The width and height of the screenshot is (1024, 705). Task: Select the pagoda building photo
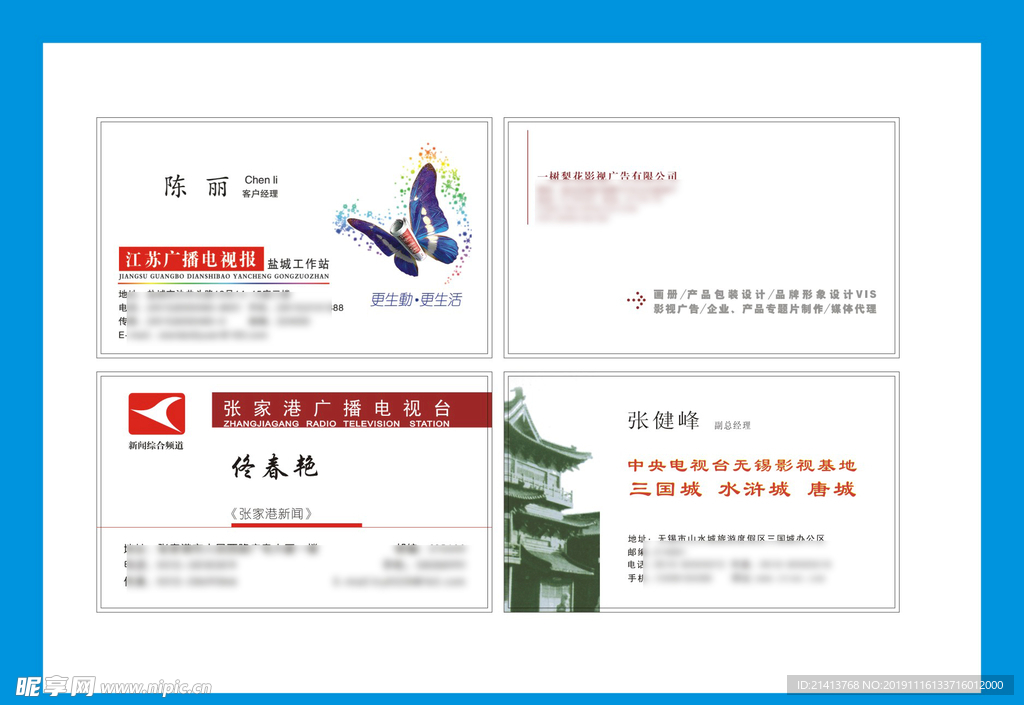pyautogui.click(x=552, y=500)
